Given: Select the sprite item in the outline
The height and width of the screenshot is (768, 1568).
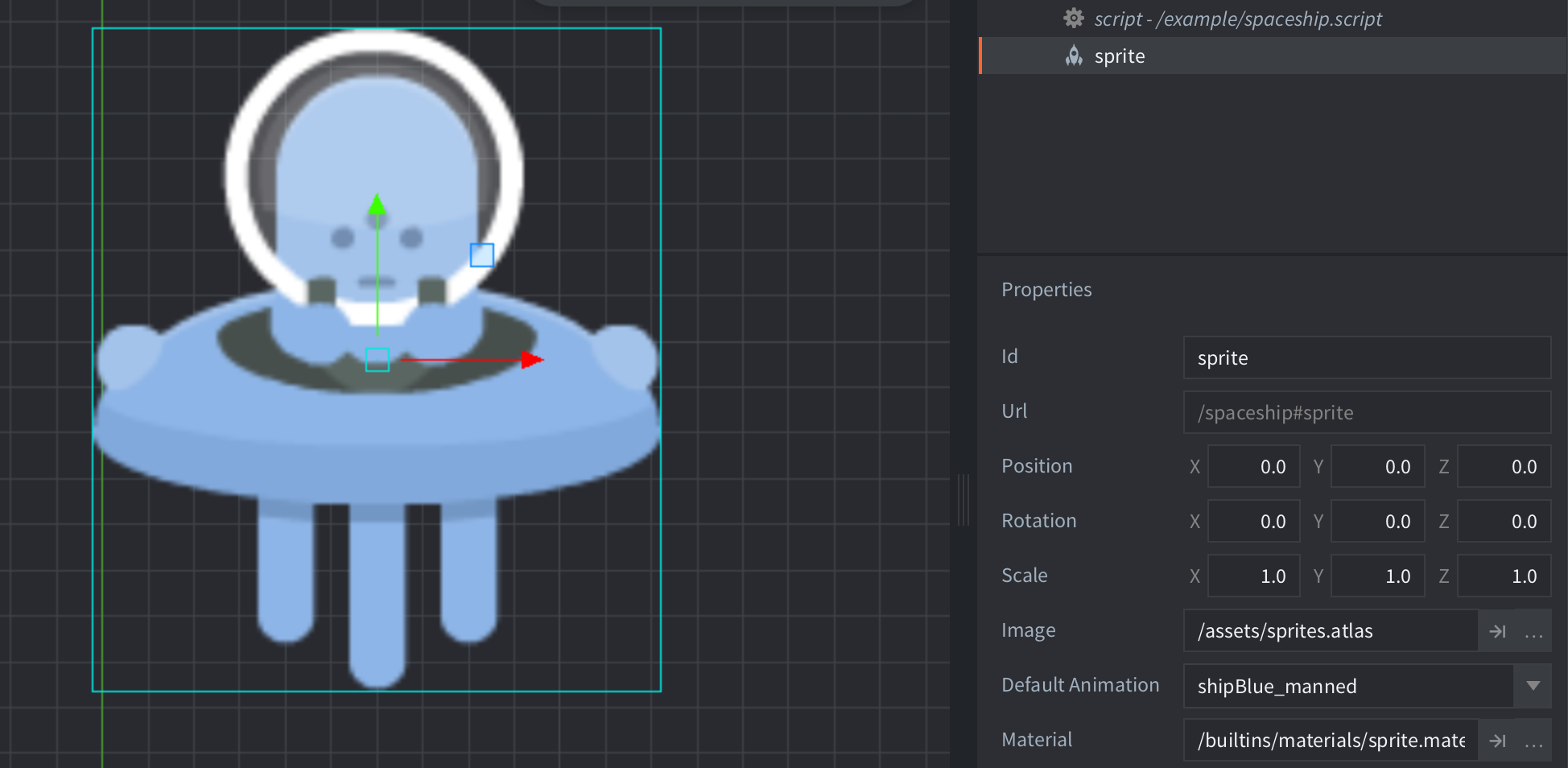Looking at the screenshot, I should pyautogui.click(x=1273, y=56).
